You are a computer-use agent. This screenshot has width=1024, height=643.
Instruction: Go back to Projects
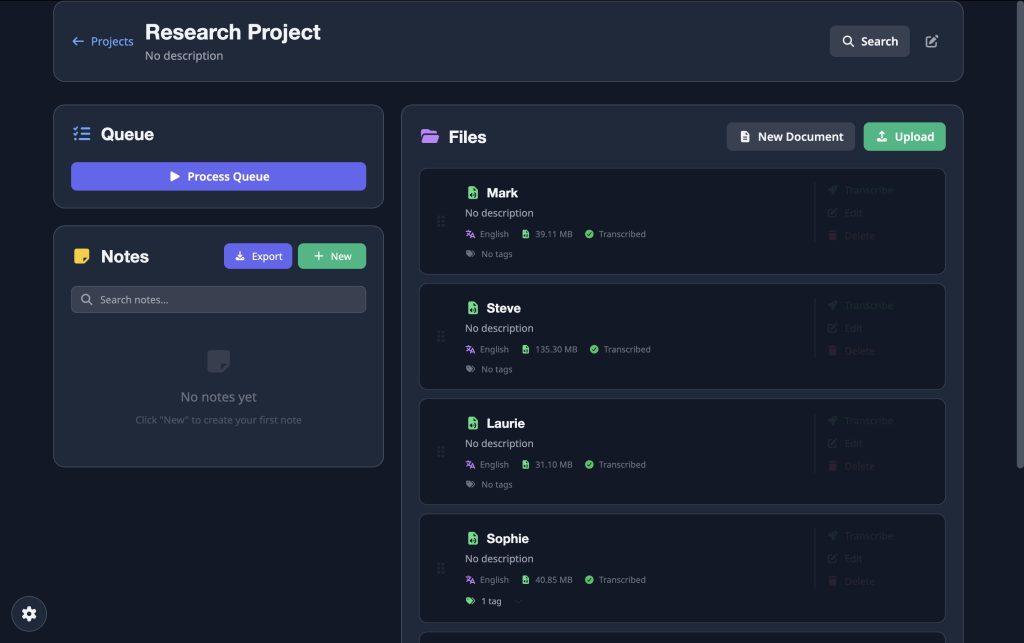[x=103, y=41]
